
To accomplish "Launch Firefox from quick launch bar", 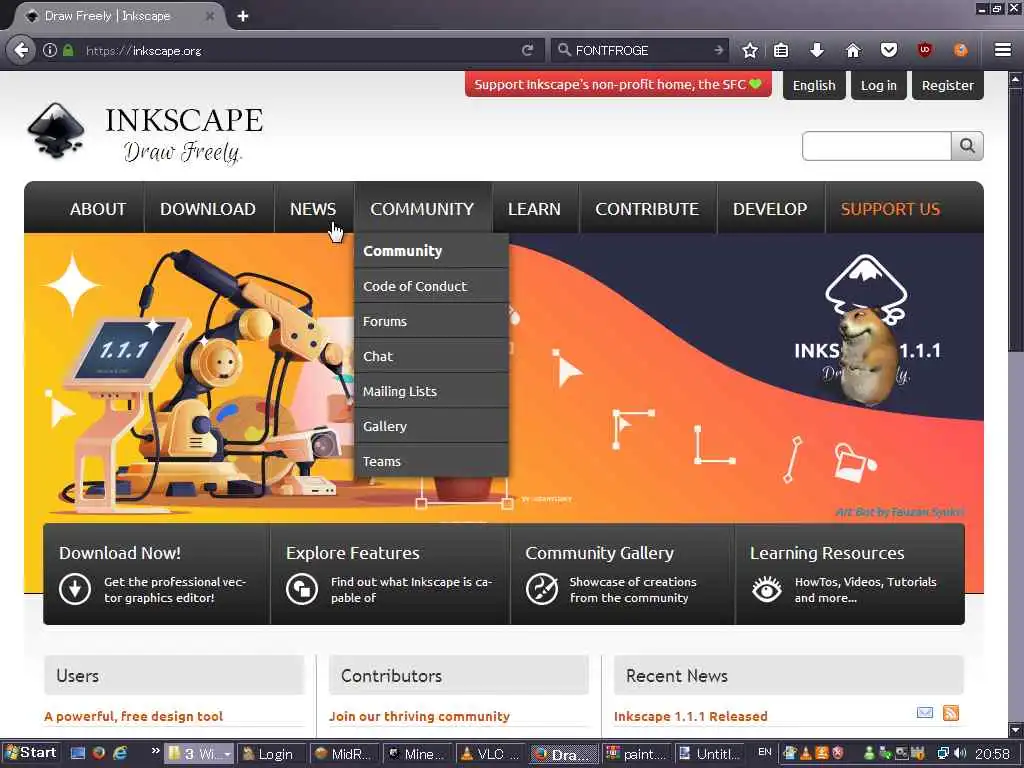I will coord(99,754).
